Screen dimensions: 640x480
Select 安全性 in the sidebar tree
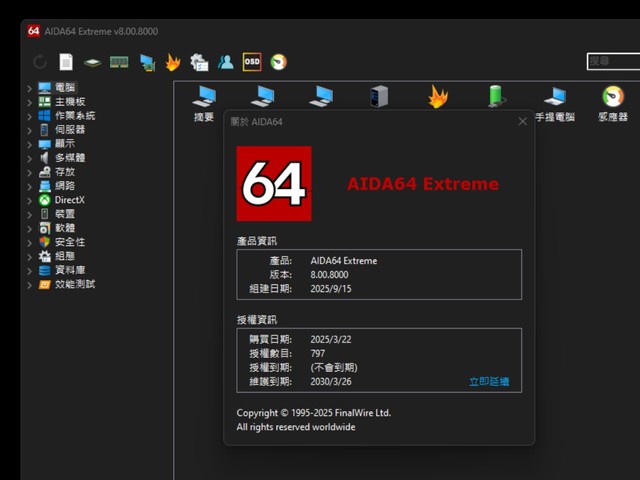click(x=70, y=242)
